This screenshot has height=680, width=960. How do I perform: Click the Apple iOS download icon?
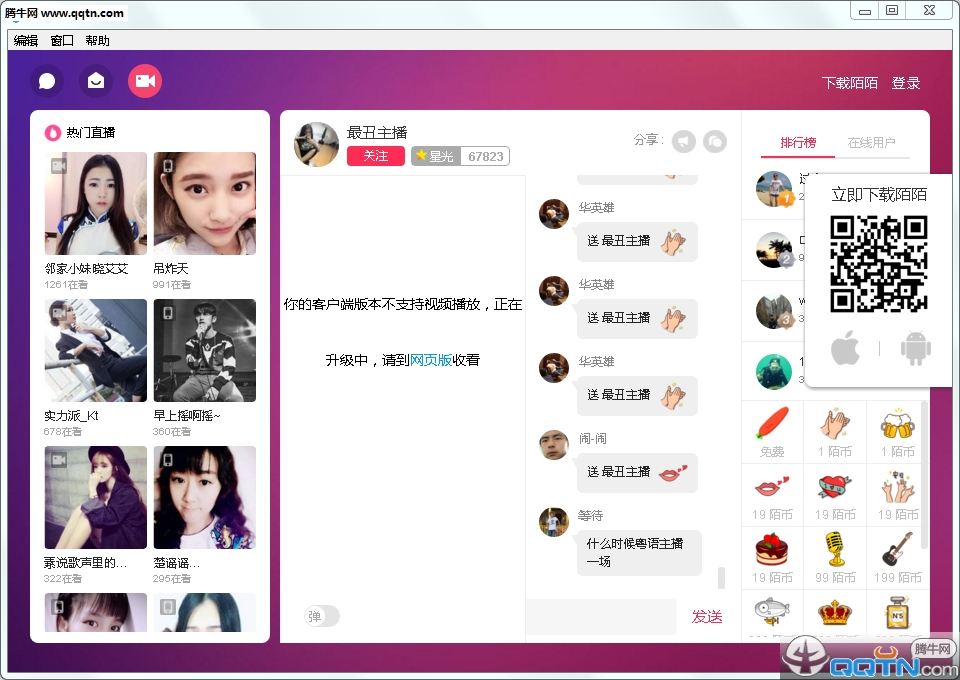[x=845, y=349]
